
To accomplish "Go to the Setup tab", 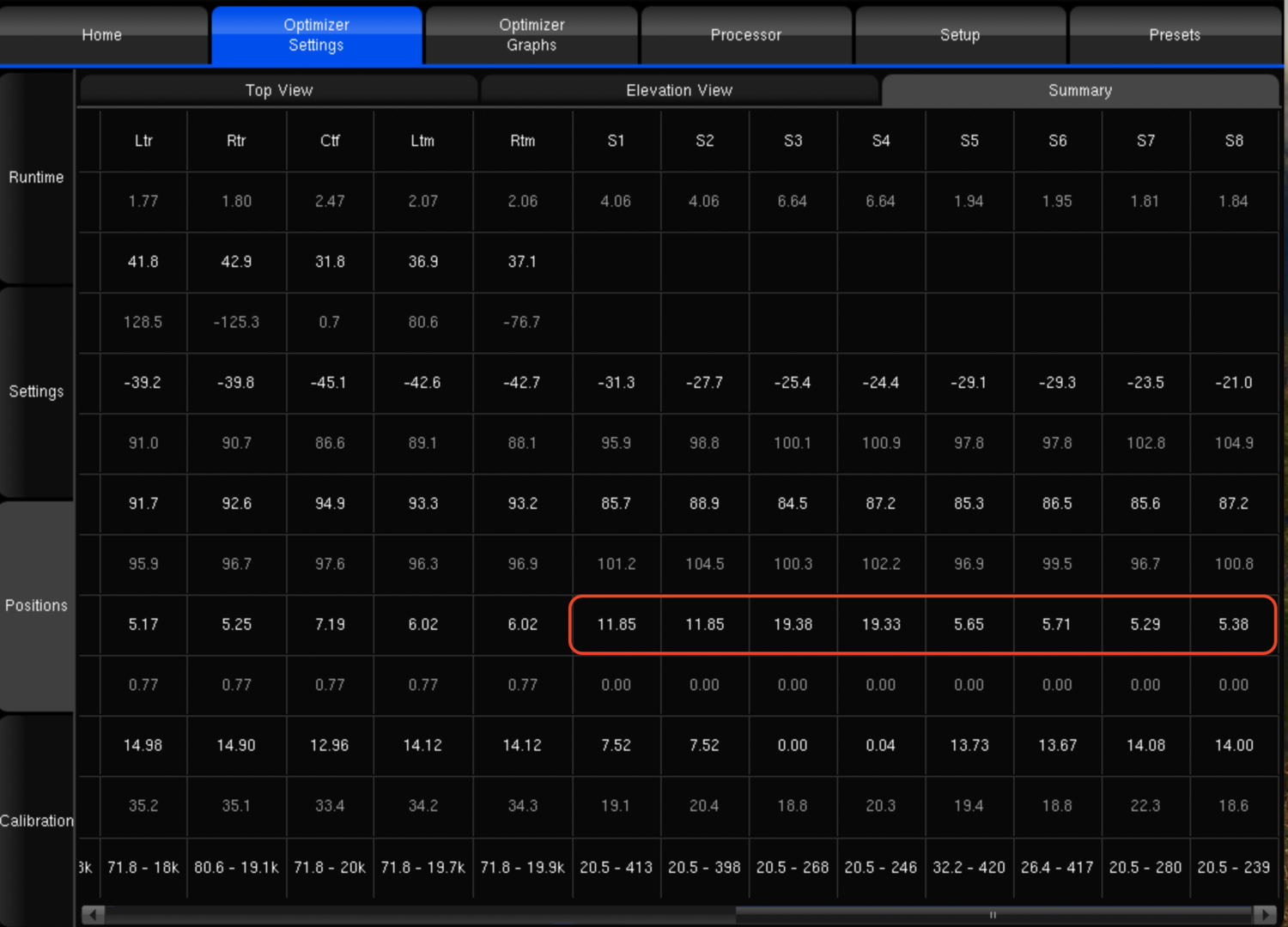I will (960, 35).
